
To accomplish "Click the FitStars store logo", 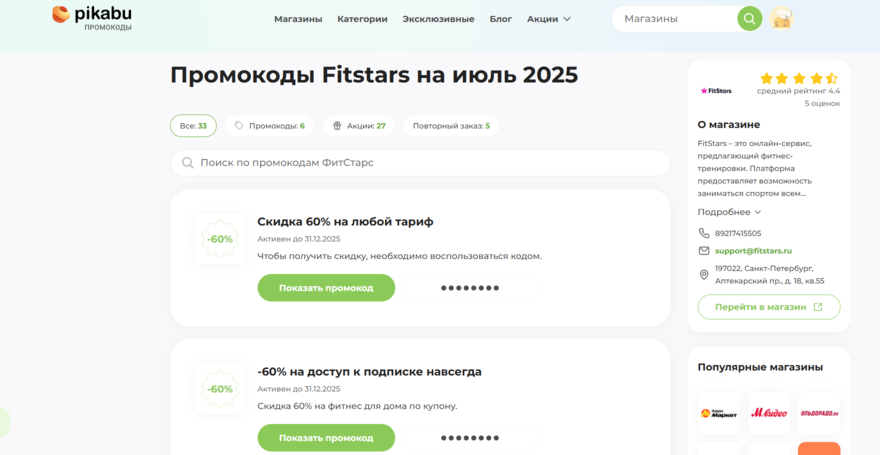I will pyautogui.click(x=716, y=91).
